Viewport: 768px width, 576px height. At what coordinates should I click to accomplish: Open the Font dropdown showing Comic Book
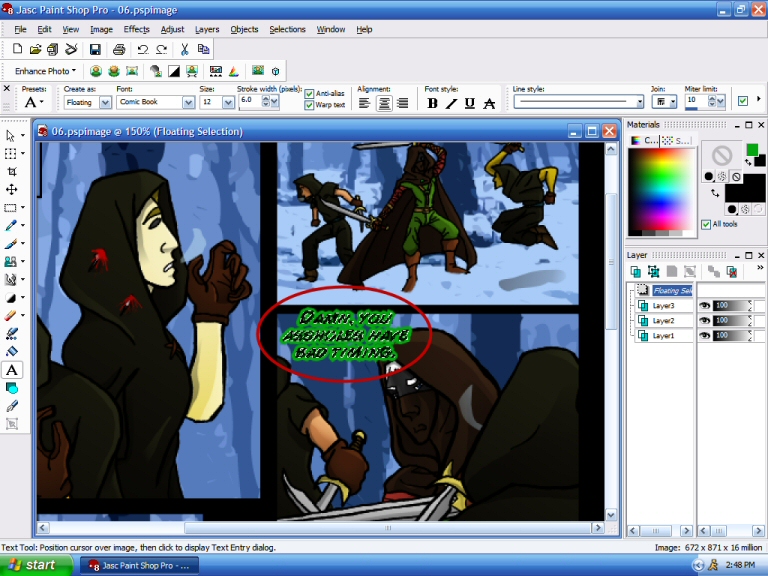click(x=187, y=102)
